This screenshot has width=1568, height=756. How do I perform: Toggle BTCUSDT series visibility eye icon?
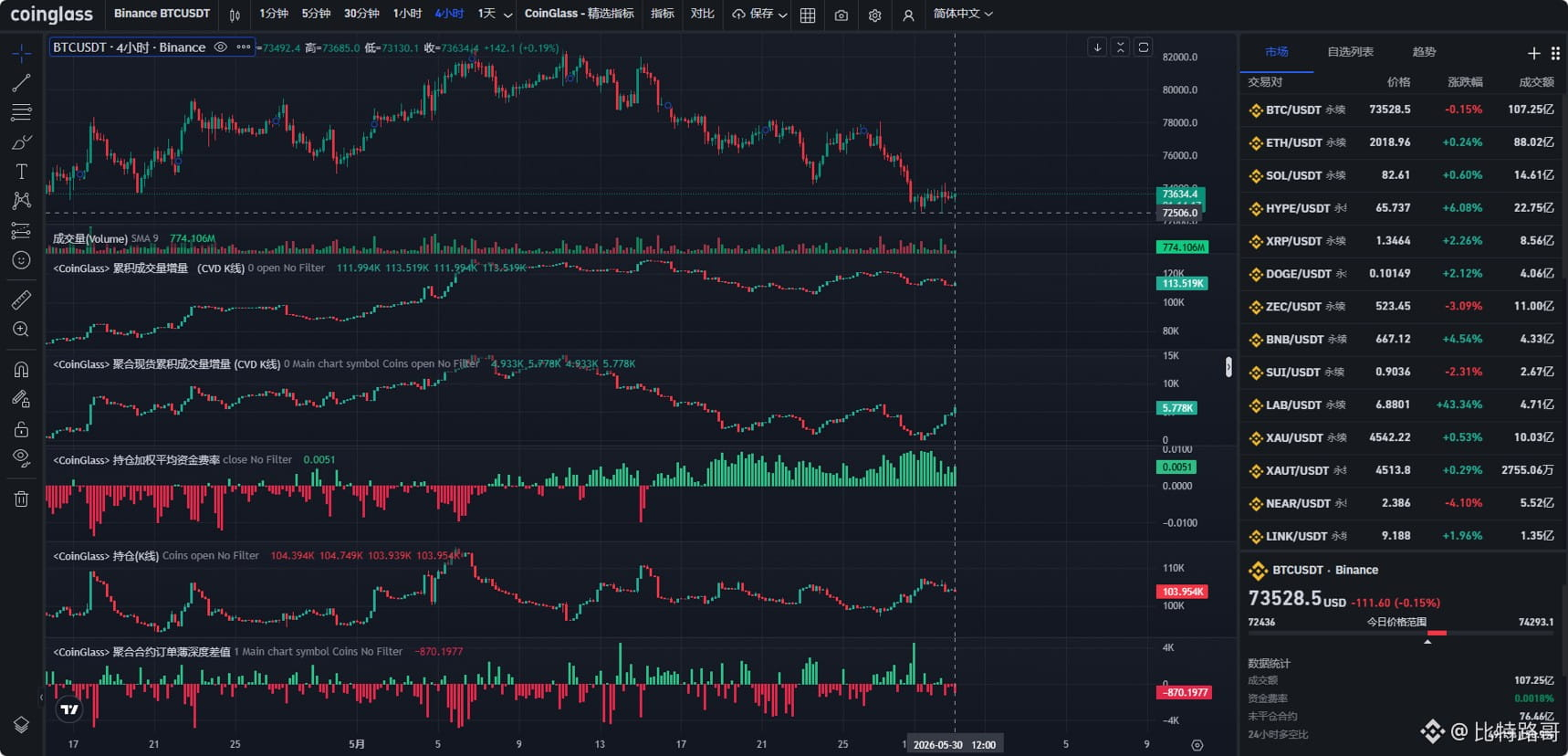221,47
